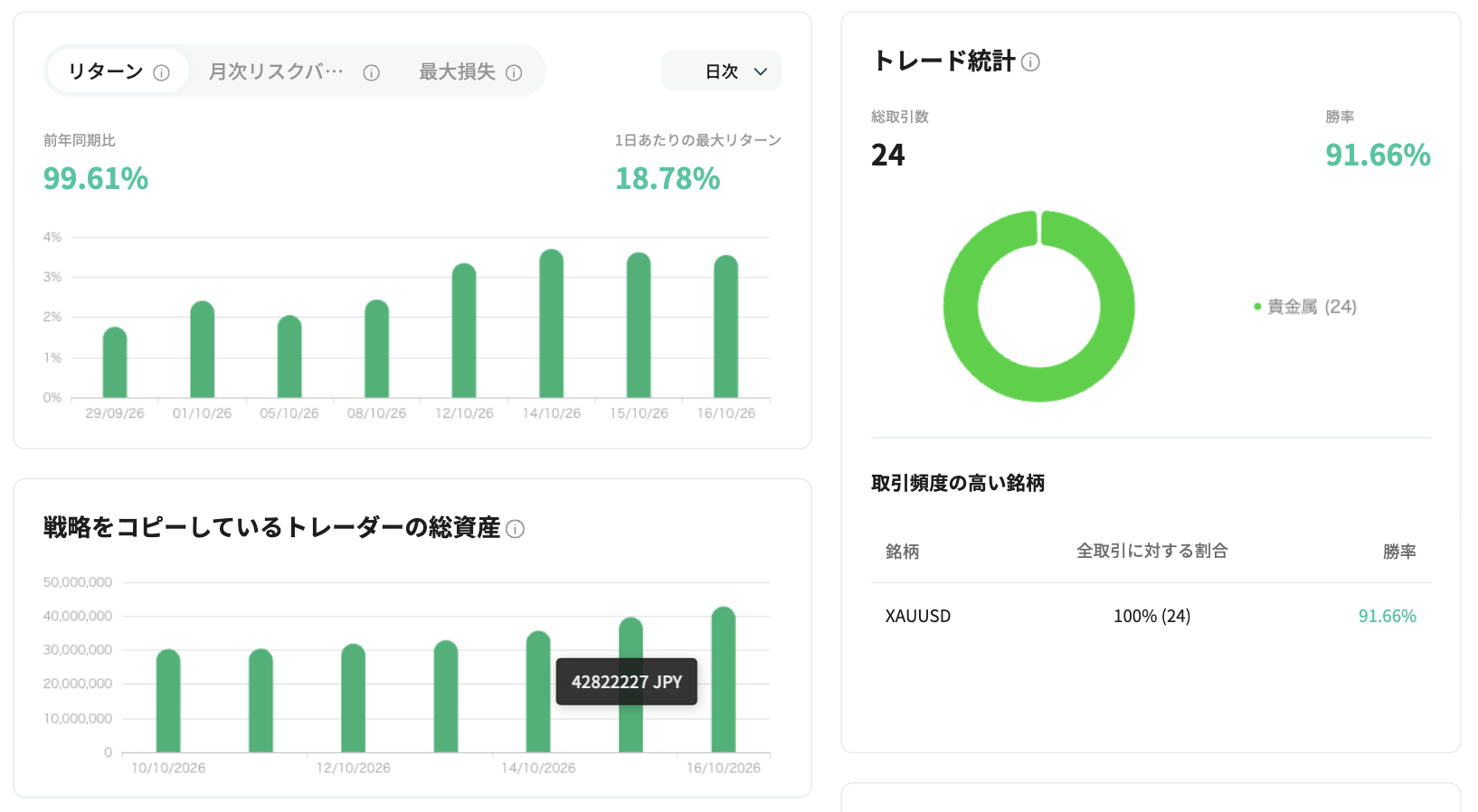
Task: Click the 91.66% win rate in XAUUSD row
Action: [1388, 616]
